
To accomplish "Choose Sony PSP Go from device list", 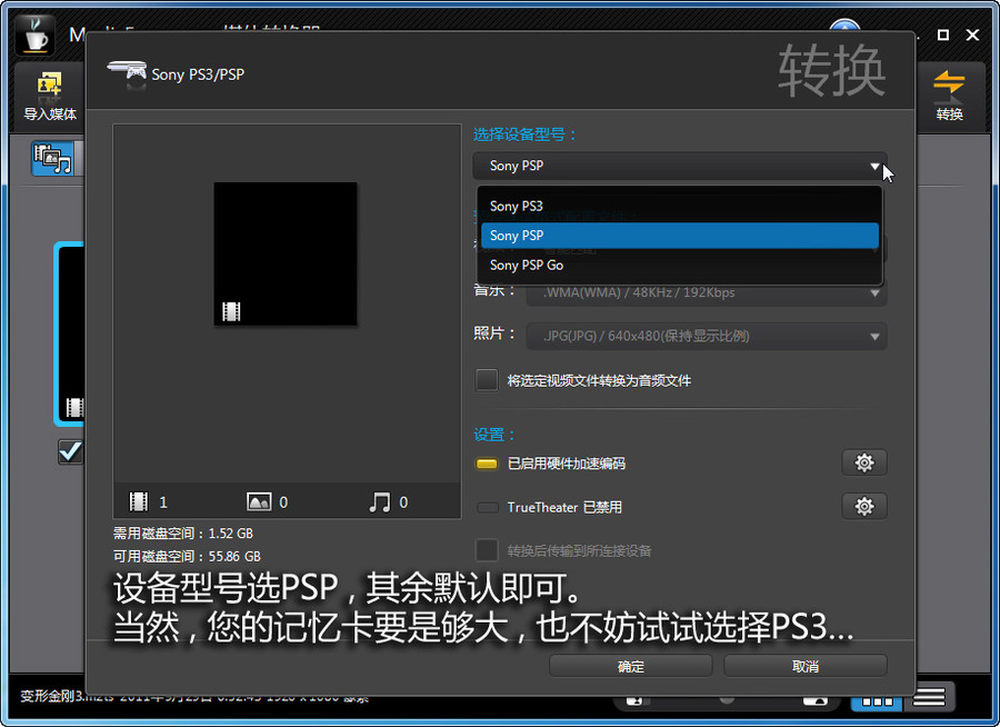I will pos(679,265).
